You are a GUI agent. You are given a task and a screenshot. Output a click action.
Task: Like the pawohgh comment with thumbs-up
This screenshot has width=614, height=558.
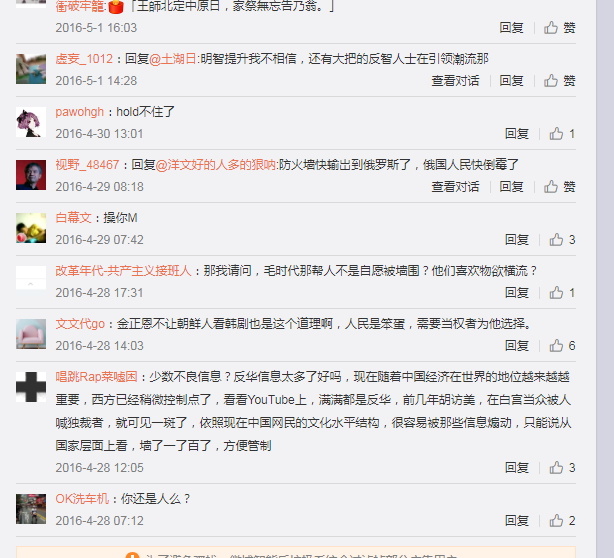click(x=562, y=134)
